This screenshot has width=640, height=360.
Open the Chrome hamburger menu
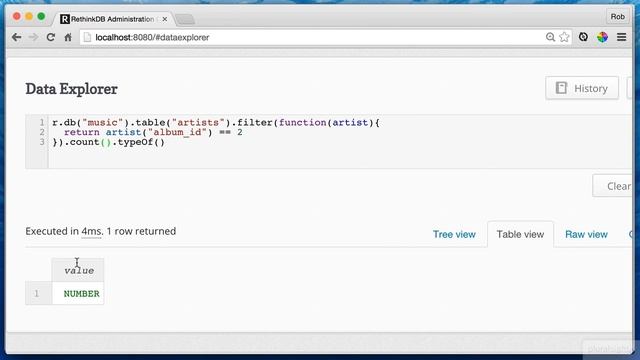[622, 37]
